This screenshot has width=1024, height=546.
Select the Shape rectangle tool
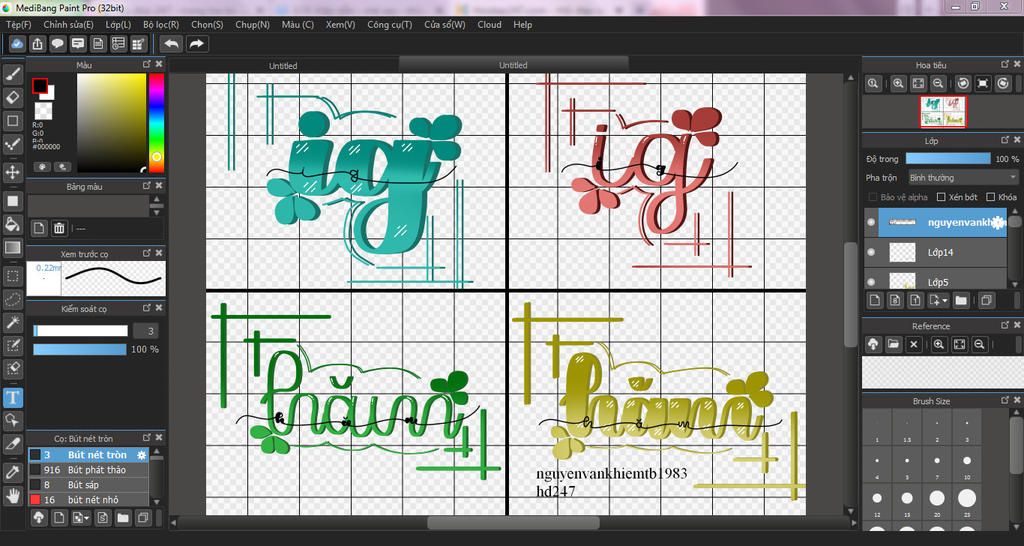pos(12,121)
